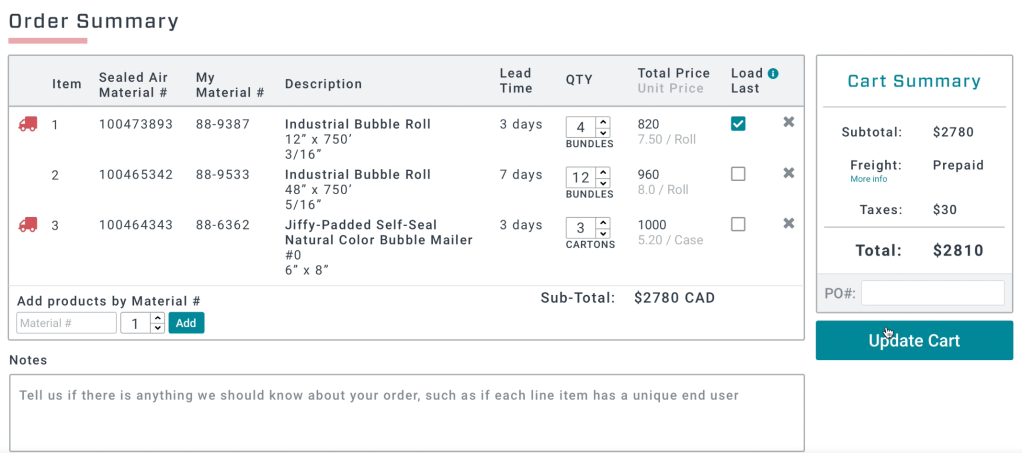Screen dimensions: 1022x453
Task: Increase the add-product quantity stepper
Action: coord(157,318)
